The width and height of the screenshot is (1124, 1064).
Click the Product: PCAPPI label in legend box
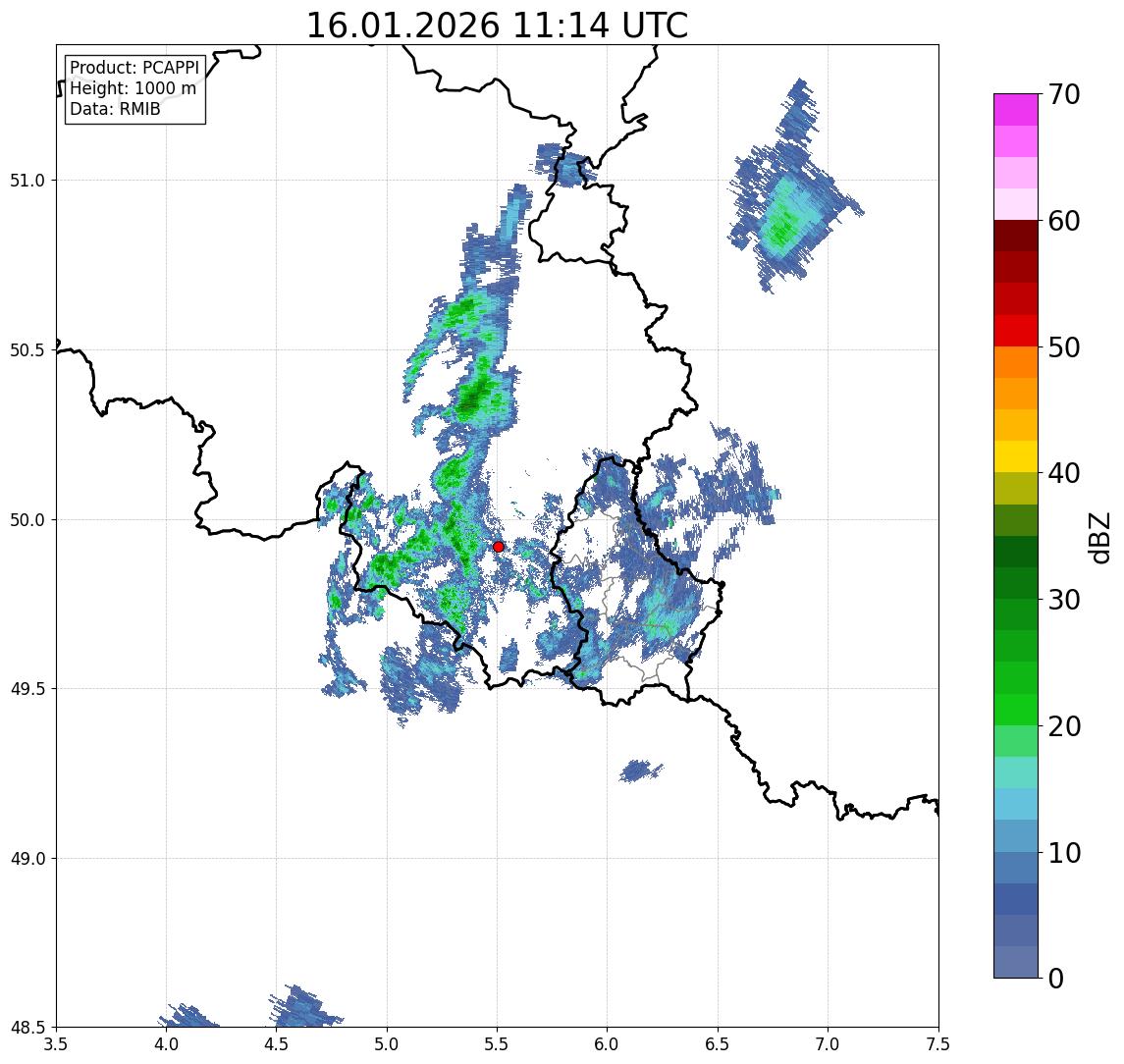click(x=134, y=68)
